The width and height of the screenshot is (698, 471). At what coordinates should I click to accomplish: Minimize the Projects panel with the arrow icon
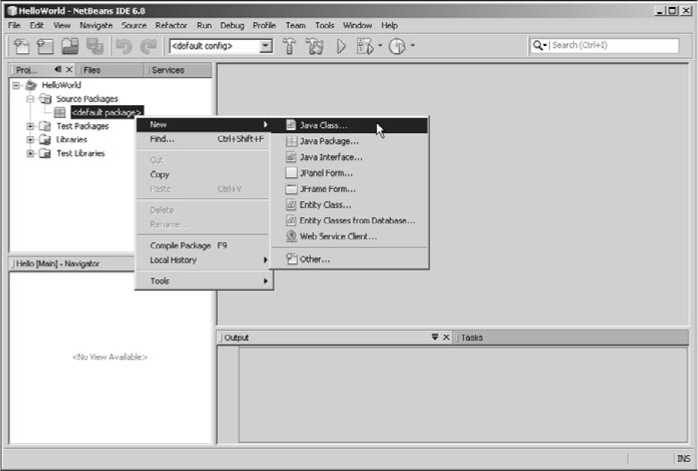point(58,69)
